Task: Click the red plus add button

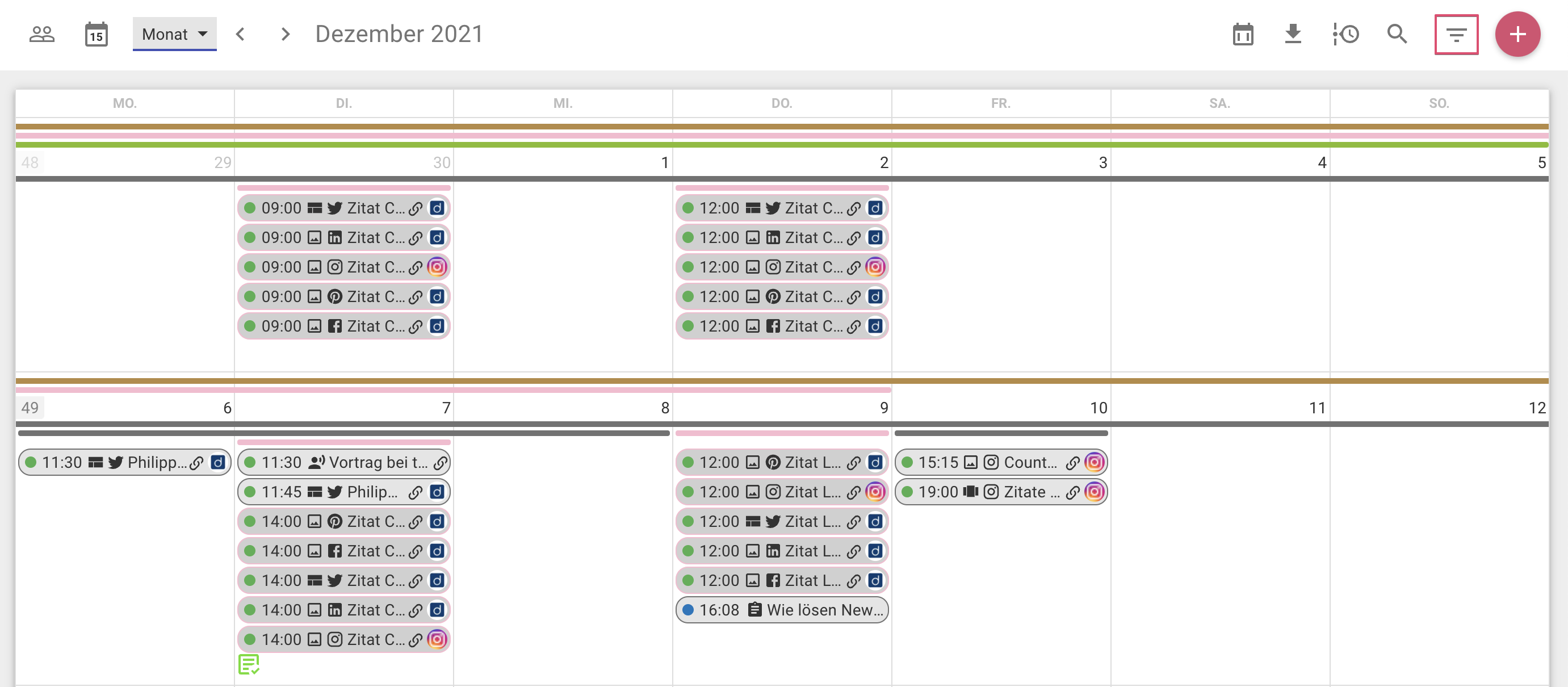Action: 1517,35
